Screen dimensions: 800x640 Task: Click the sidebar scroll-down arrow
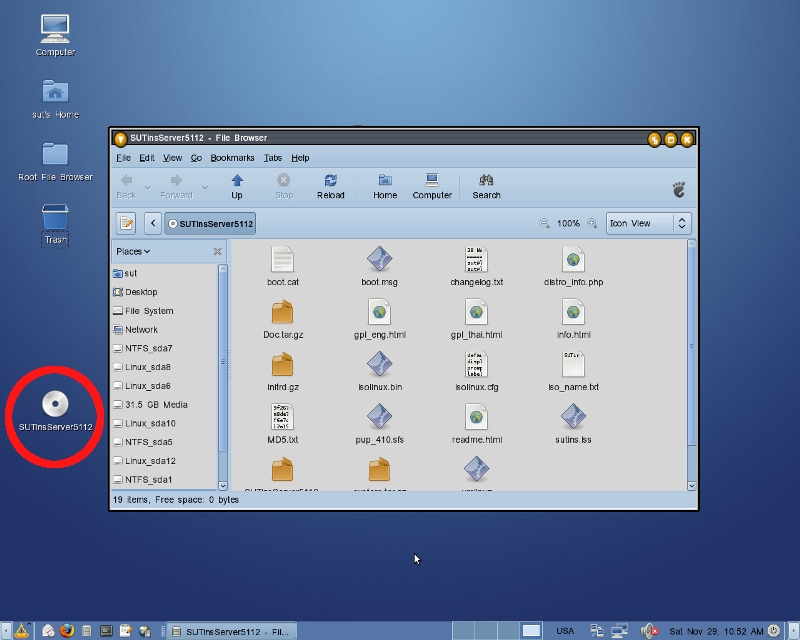(222, 485)
